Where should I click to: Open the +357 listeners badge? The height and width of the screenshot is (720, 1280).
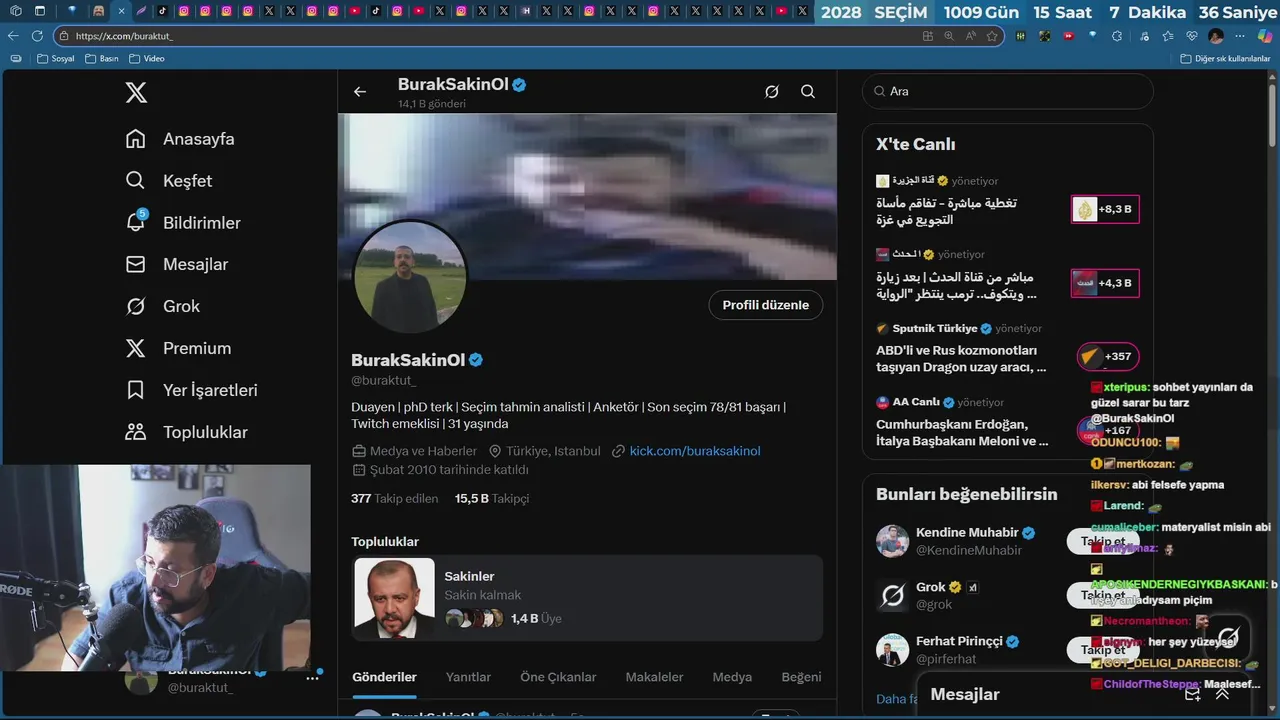coord(1108,356)
